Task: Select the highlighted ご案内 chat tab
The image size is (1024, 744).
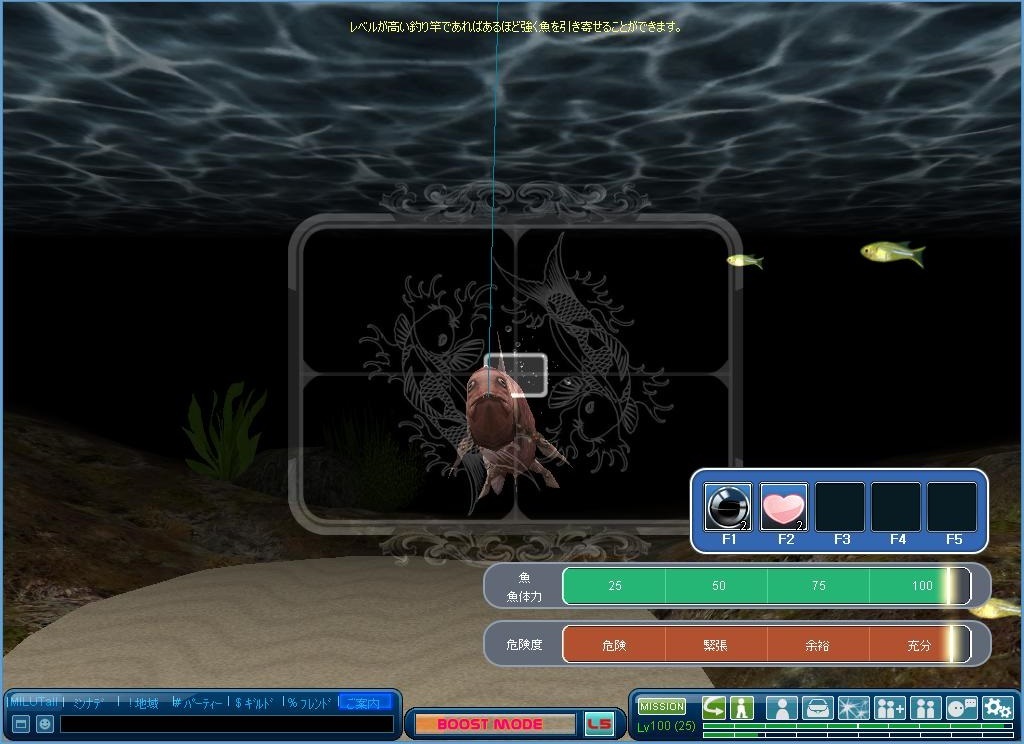Action: click(364, 702)
